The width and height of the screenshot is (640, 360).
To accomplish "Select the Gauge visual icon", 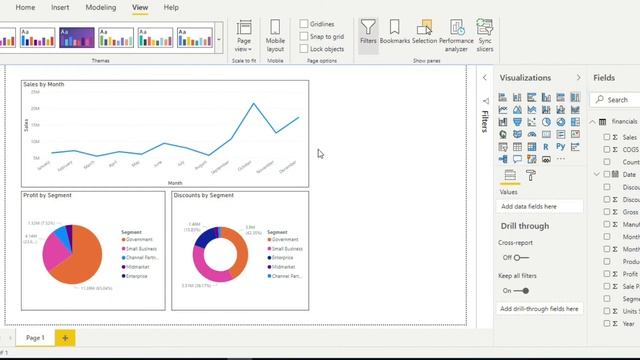I will click(x=531, y=134).
